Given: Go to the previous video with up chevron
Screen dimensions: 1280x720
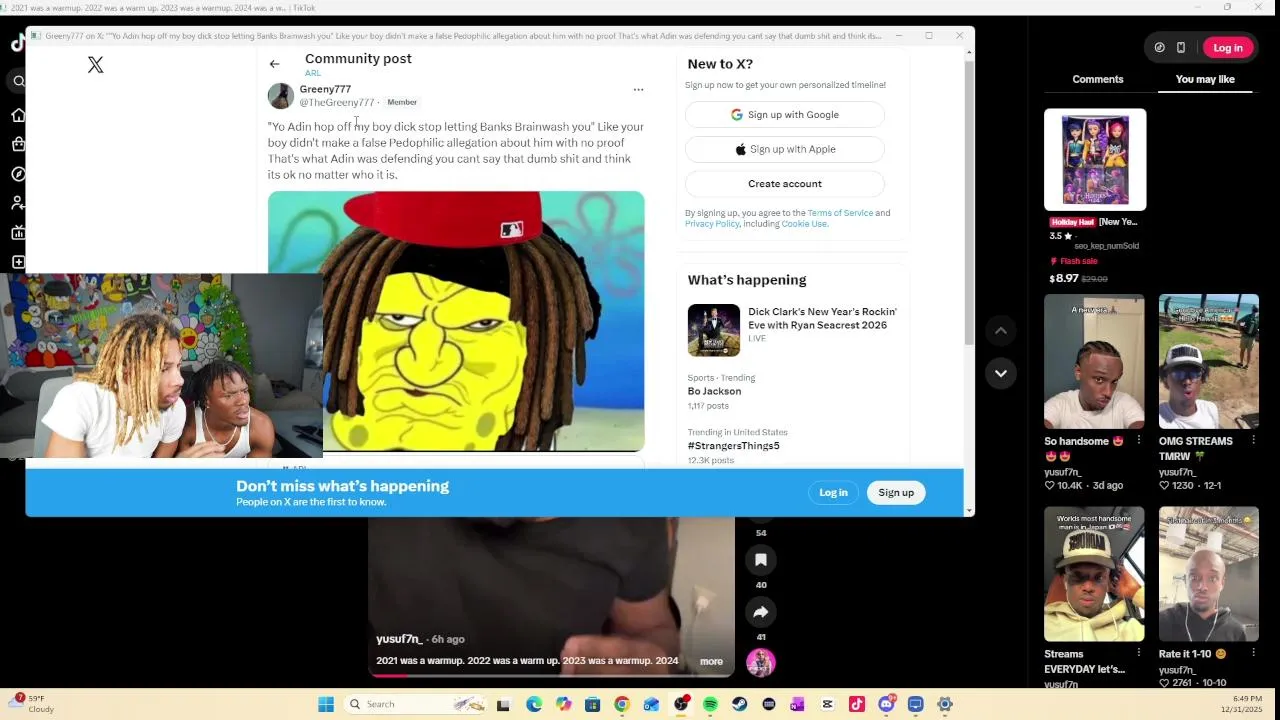Looking at the screenshot, I should pyautogui.click(x=1000, y=331).
